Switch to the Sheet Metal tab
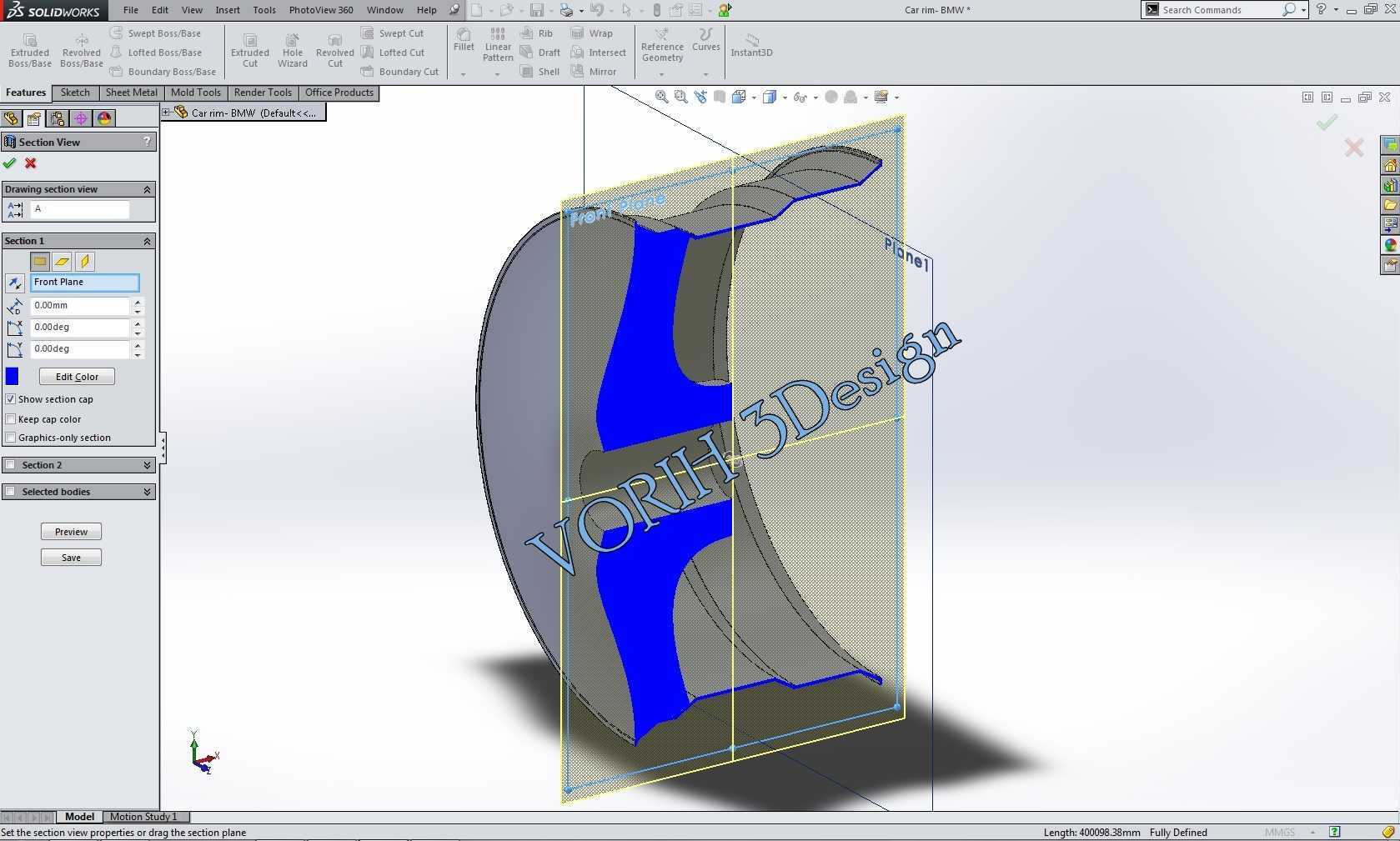This screenshot has width=1400, height=841. pyautogui.click(x=131, y=93)
